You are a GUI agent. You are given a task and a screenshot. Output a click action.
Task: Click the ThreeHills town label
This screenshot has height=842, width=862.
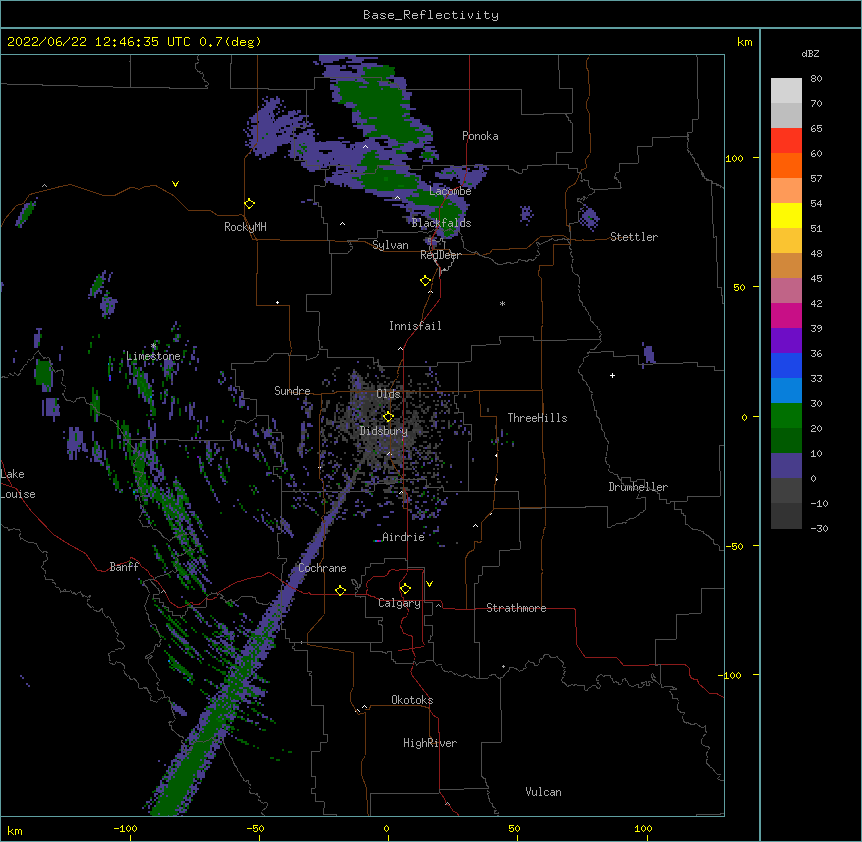[537, 418]
